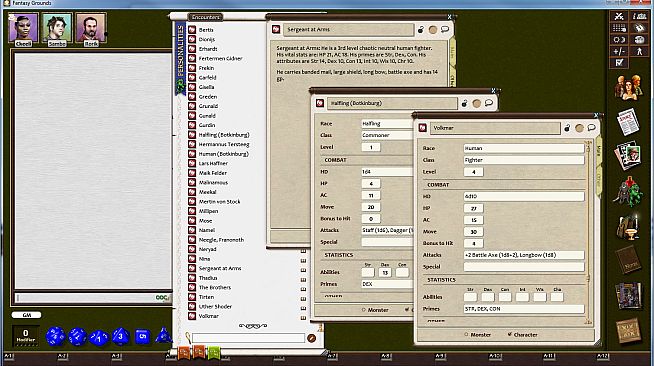Open Bertis in the Personalities list

(206, 30)
